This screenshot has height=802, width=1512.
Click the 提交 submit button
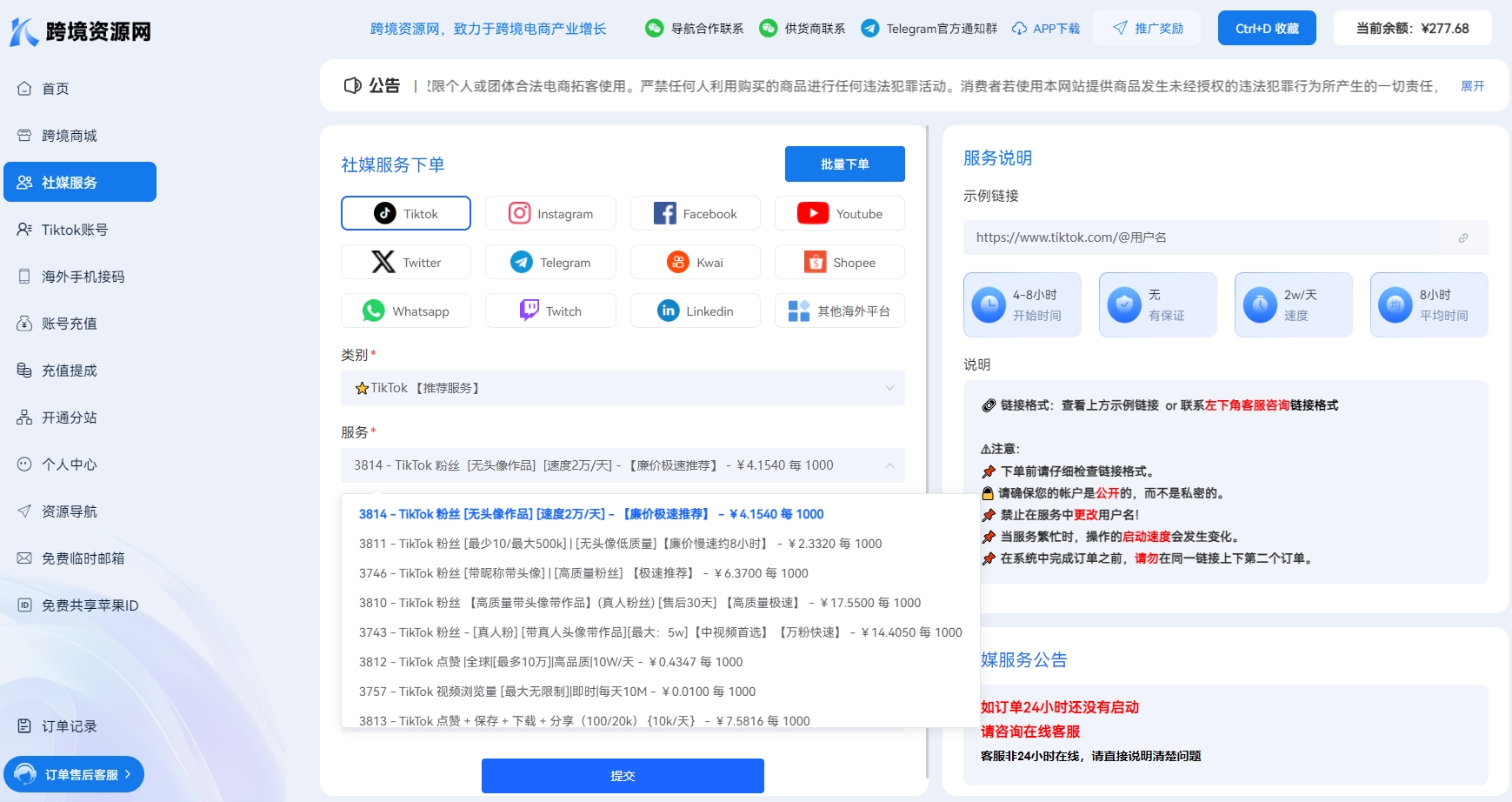click(623, 776)
